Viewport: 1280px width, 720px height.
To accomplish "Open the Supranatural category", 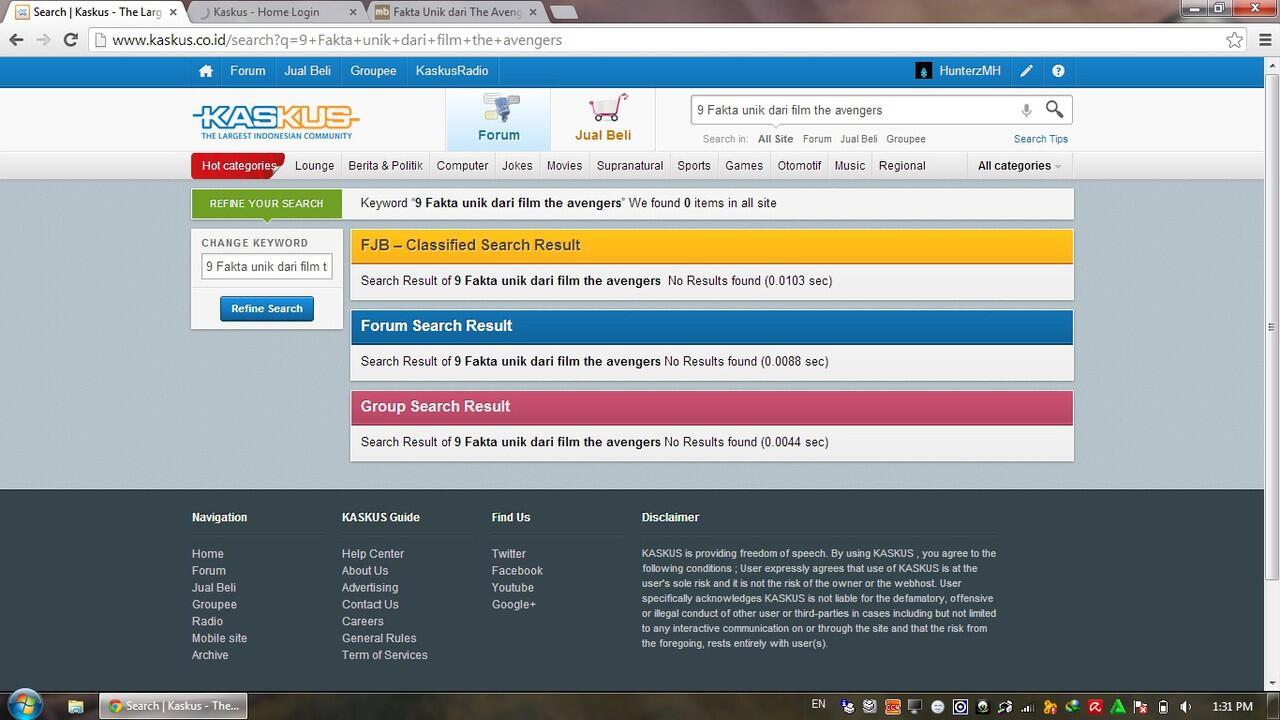I will click(x=630, y=166).
